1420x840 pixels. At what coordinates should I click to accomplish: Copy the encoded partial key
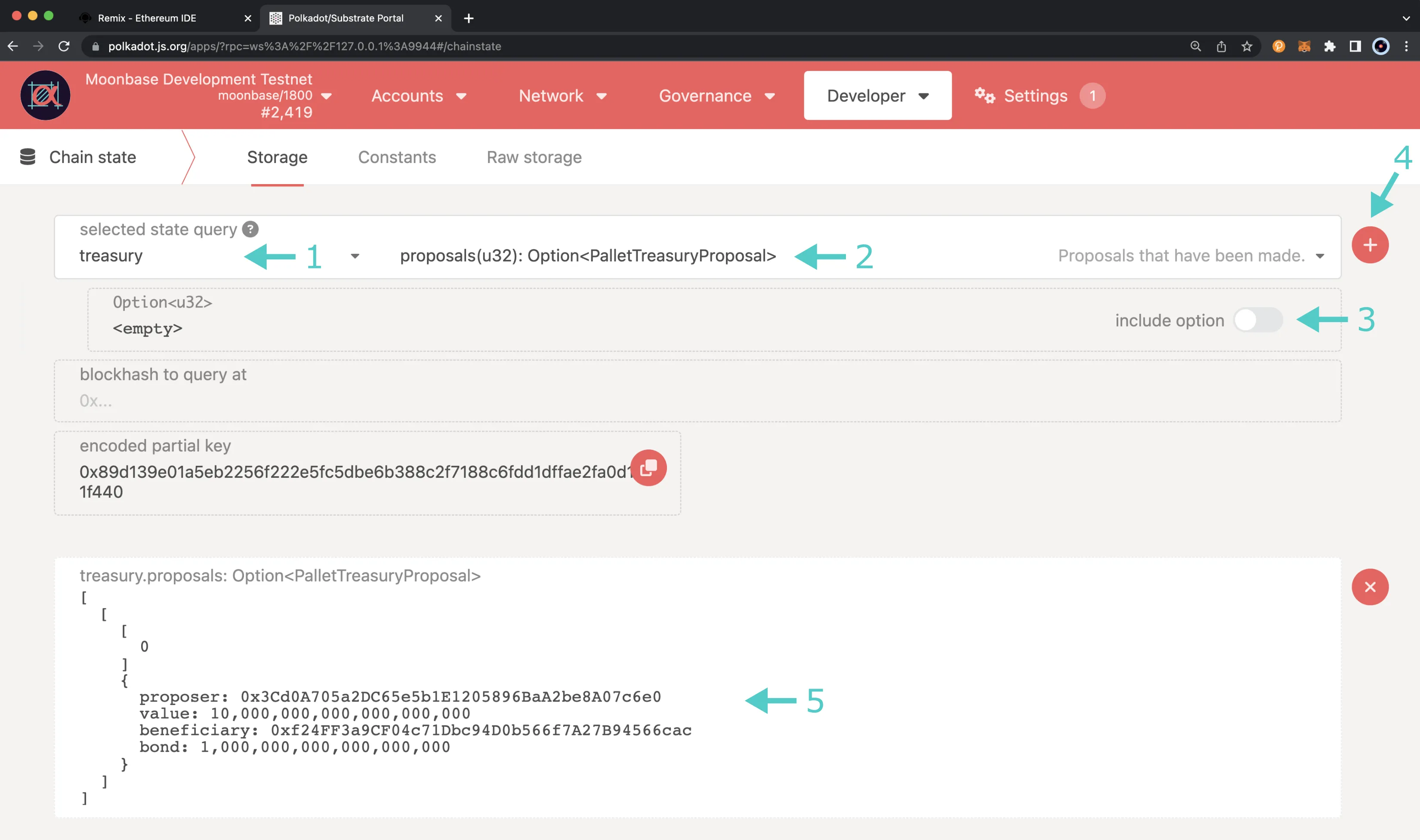648,468
